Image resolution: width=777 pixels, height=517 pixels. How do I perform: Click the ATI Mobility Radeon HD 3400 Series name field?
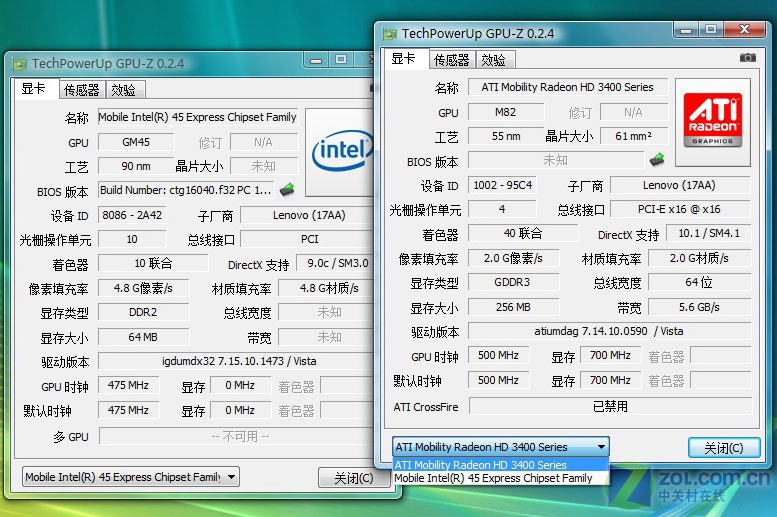(568, 87)
